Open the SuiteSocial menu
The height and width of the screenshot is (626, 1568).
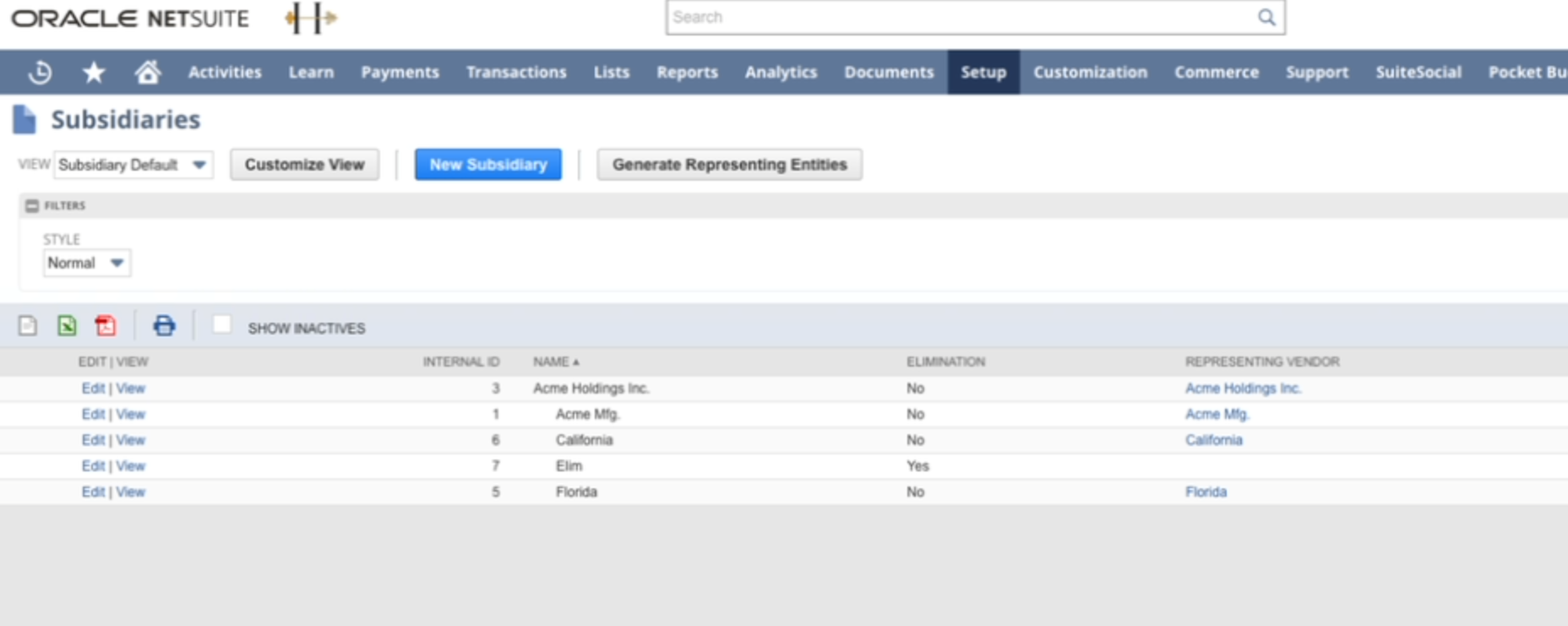point(1418,73)
